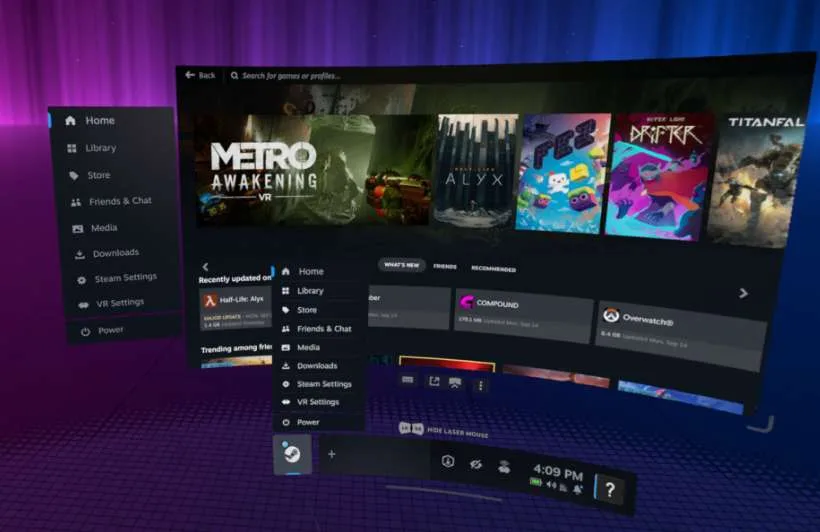Open the FEZ game cover
This screenshot has width=820, height=532.
point(562,173)
